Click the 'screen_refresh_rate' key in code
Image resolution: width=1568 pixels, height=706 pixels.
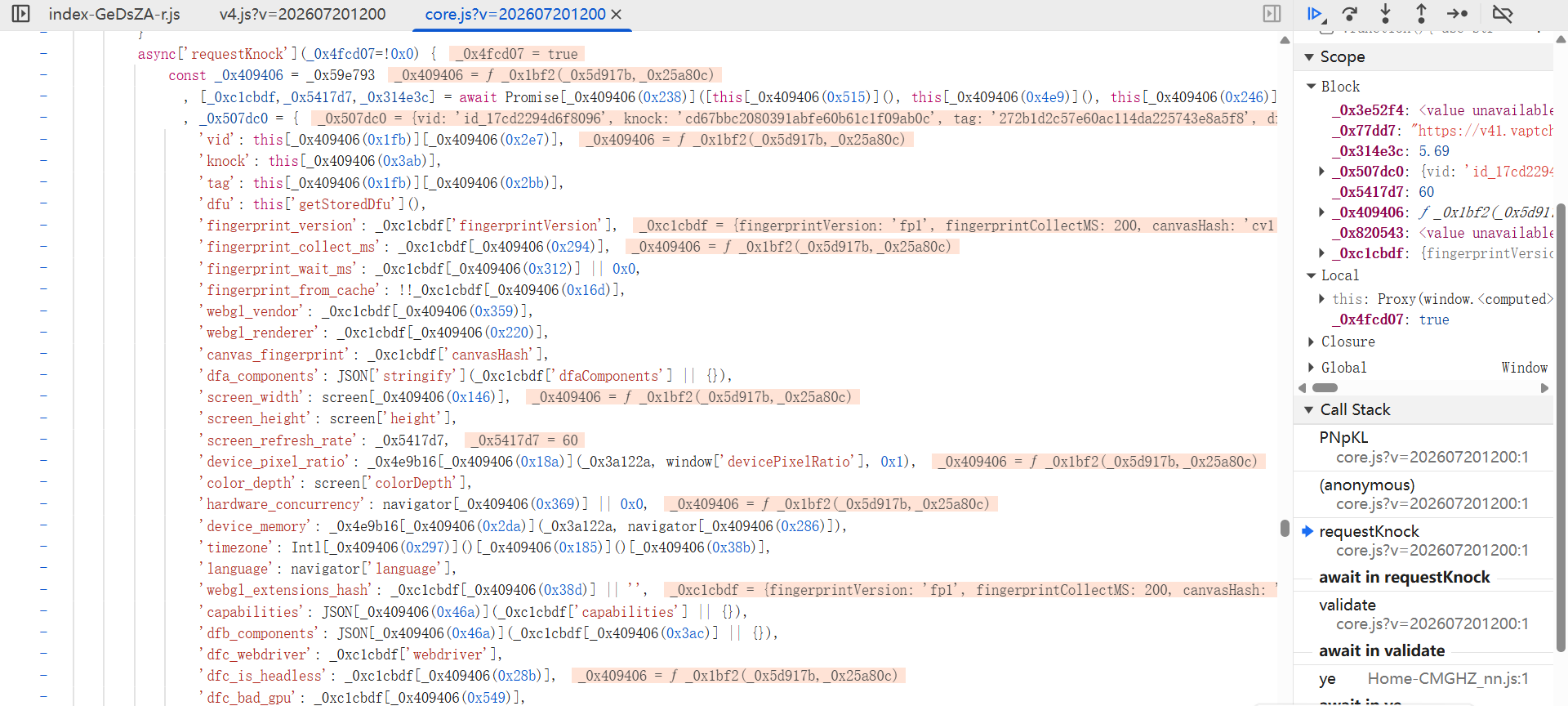click(280, 440)
